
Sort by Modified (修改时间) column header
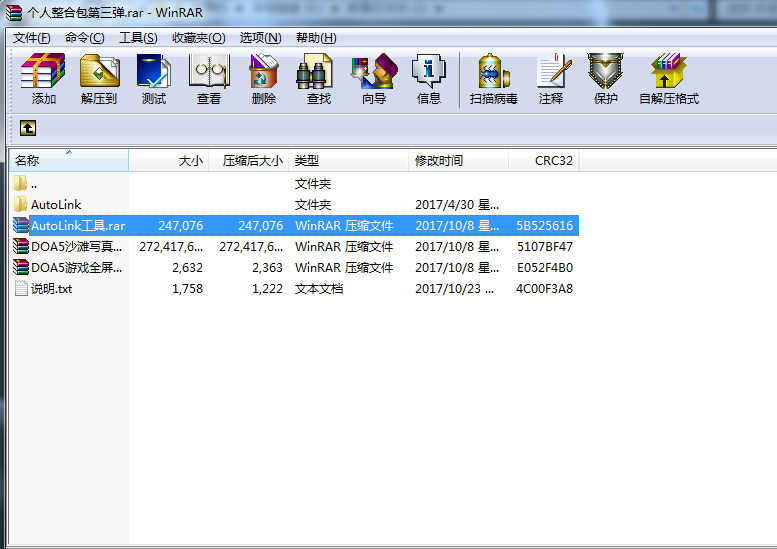[x=458, y=161]
